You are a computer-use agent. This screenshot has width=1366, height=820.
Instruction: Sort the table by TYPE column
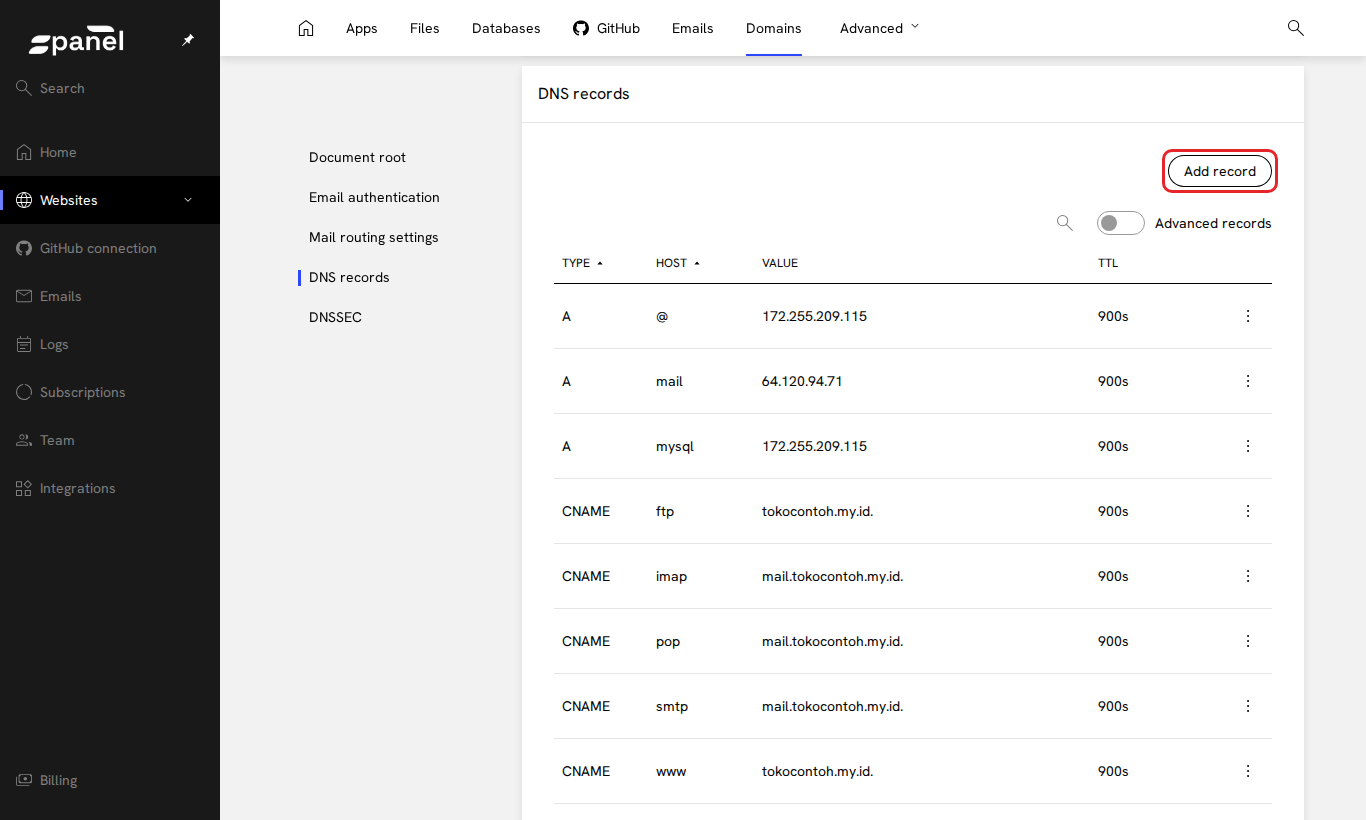click(x=583, y=263)
